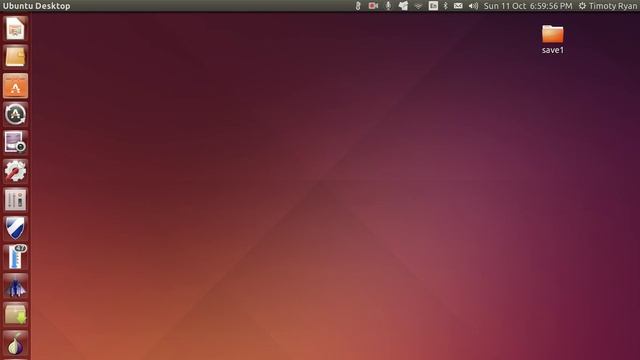
Task: Click the Ubuntu Desktop title text
Action: click(x=36, y=6)
